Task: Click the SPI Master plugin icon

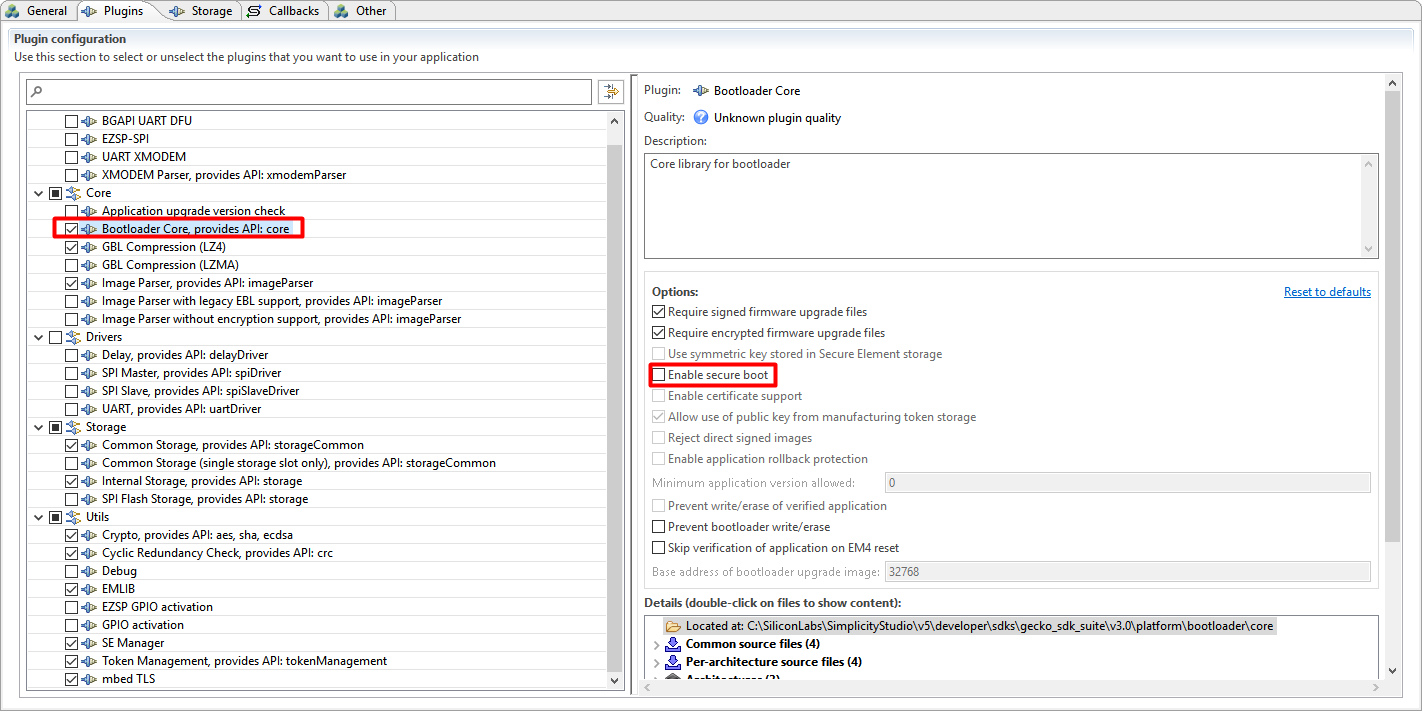Action: point(90,373)
